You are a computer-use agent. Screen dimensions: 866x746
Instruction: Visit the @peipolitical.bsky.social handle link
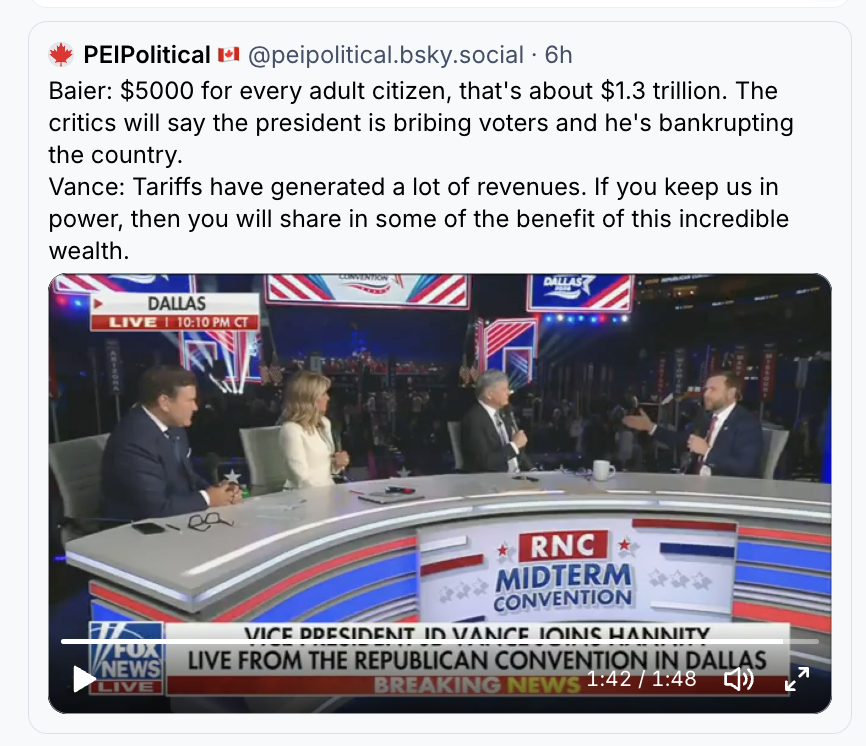tap(386, 55)
